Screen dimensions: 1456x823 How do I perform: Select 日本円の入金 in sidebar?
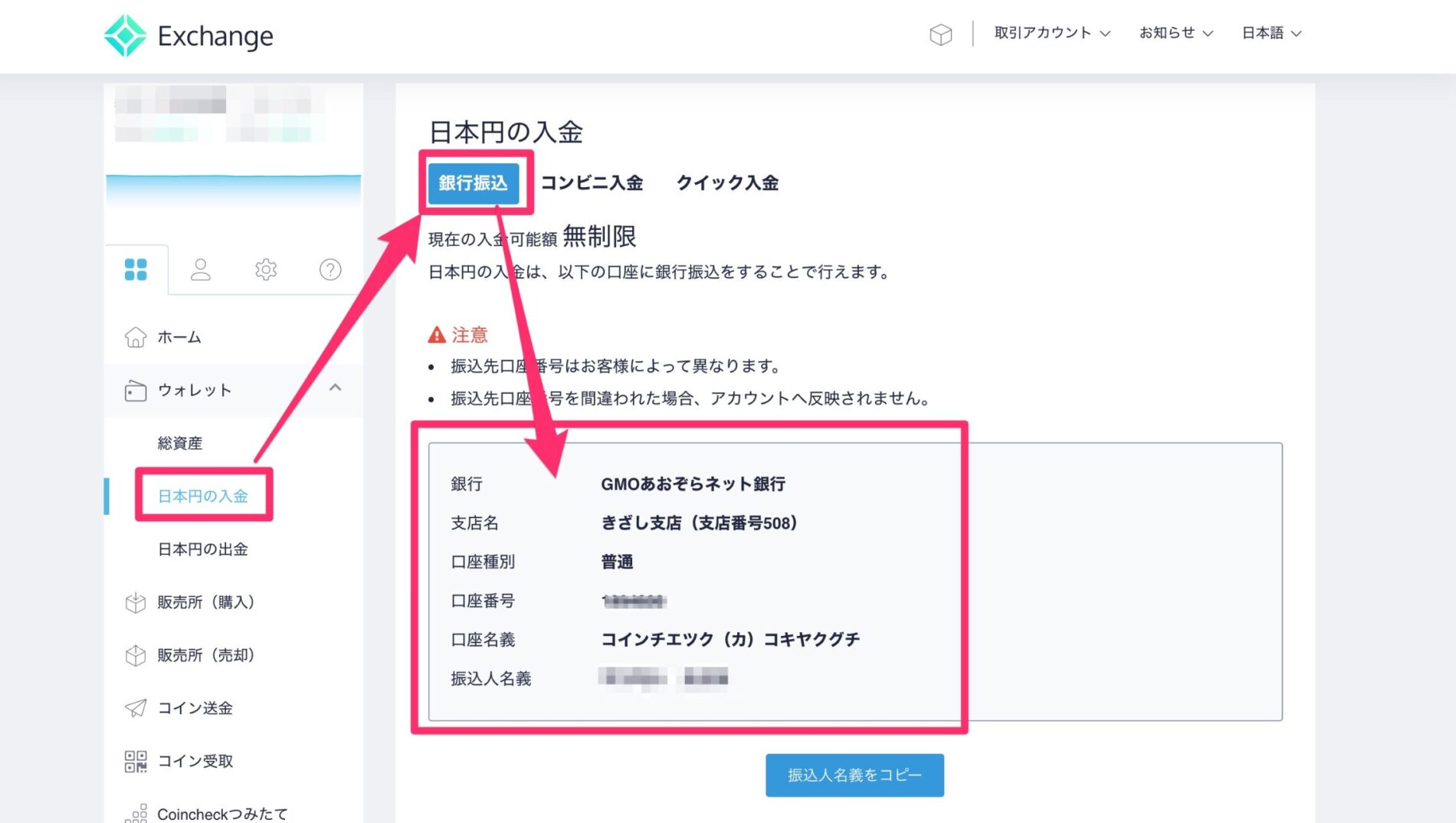(x=203, y=497)
